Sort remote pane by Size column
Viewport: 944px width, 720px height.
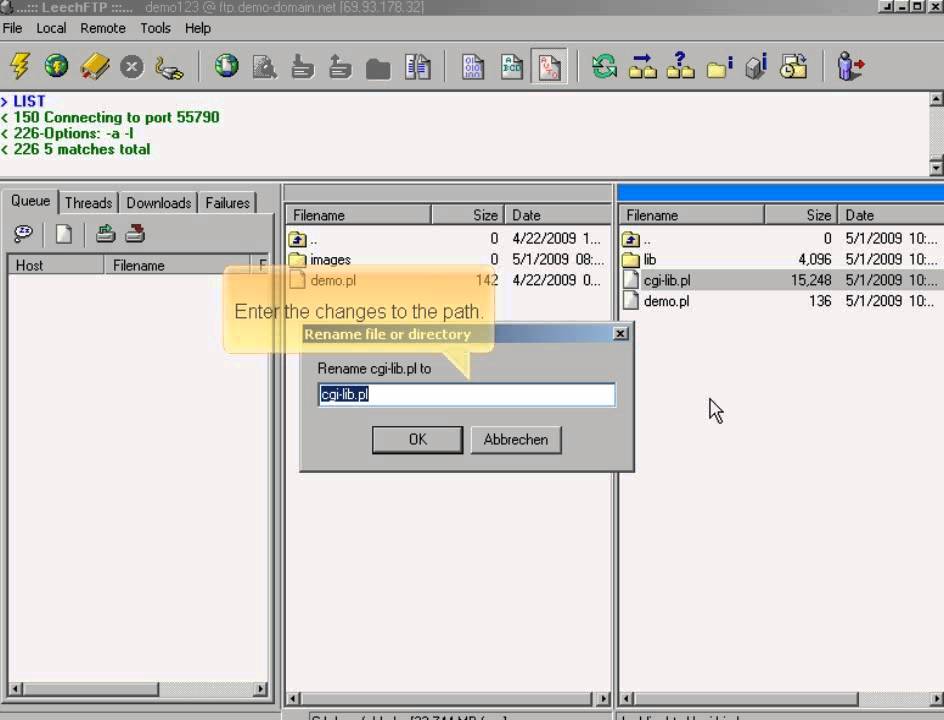tap(801, 215)
